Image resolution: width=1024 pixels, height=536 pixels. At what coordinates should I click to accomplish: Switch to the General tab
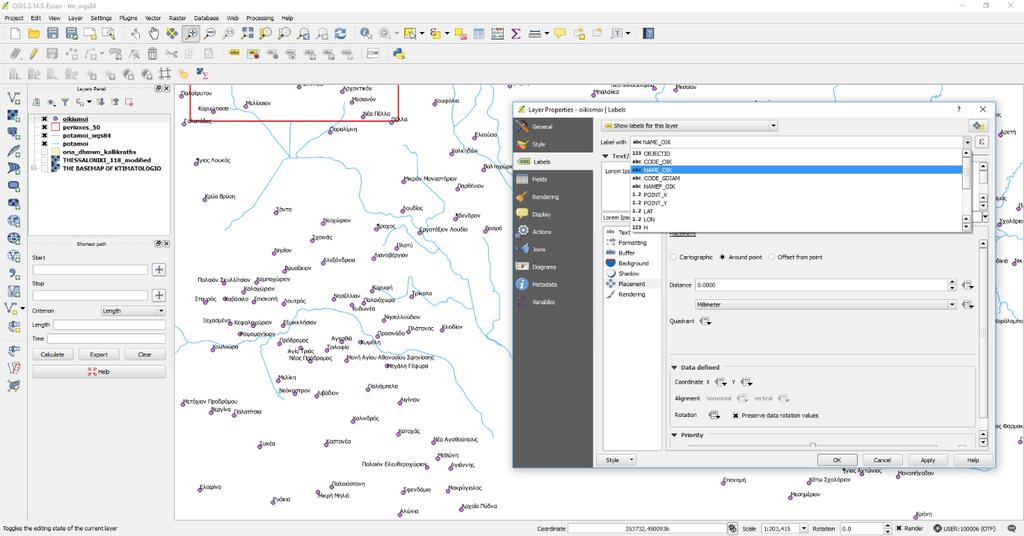(554, 127)
